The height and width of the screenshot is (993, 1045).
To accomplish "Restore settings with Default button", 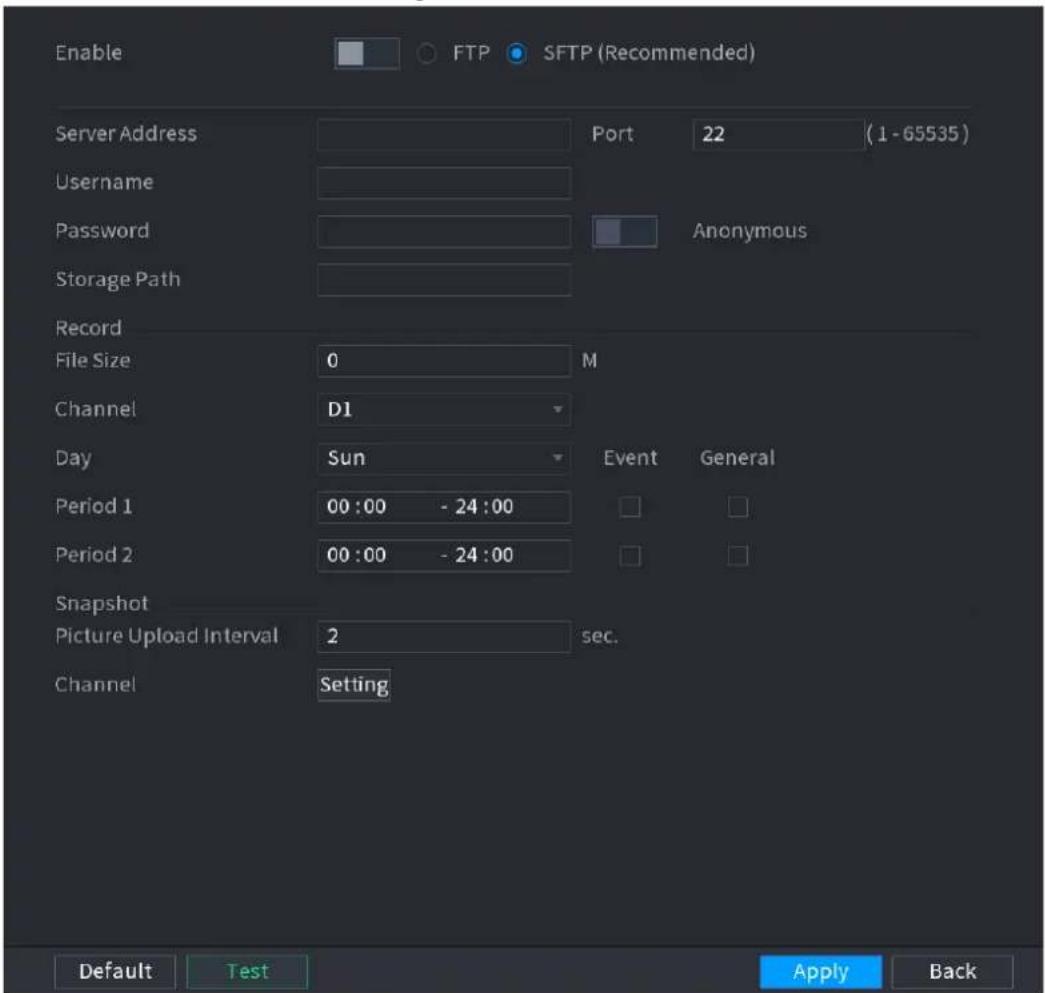I will pyautogui.click(x=115, y=972).
